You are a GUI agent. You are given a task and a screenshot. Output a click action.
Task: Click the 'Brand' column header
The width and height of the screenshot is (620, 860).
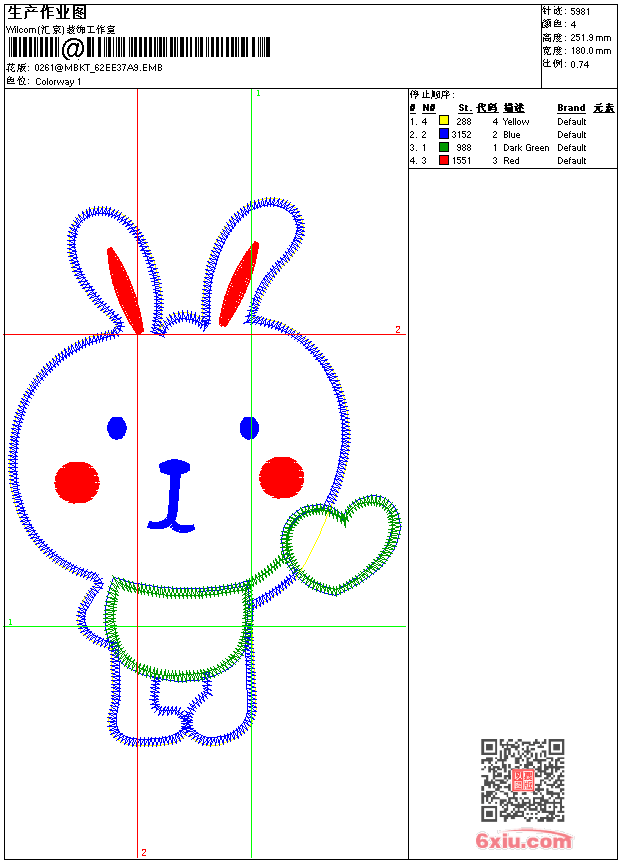tap(571, 108)
